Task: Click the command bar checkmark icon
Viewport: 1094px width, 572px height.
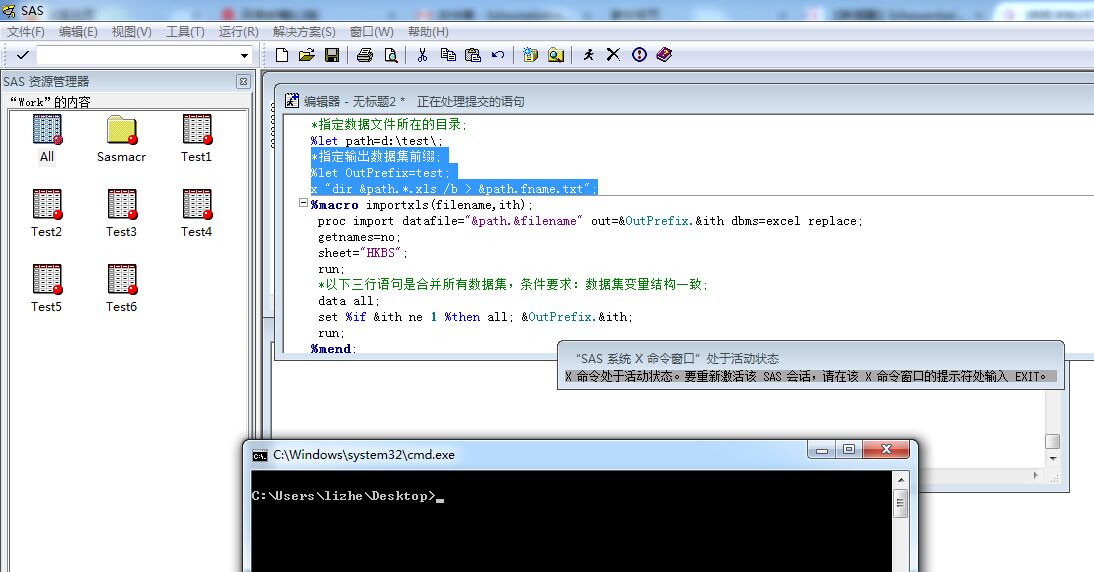Action: coord(22,55)
